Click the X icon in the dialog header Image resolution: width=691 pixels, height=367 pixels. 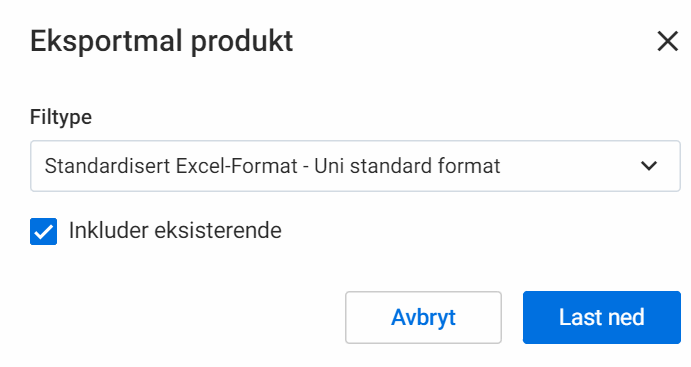667,41
